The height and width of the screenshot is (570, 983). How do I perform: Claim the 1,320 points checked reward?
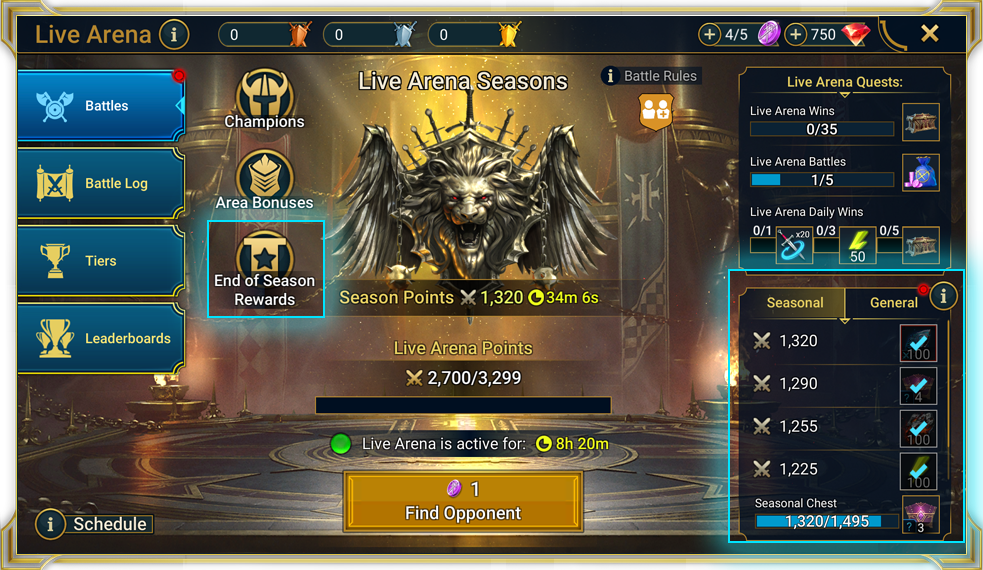tap(918, 343)
